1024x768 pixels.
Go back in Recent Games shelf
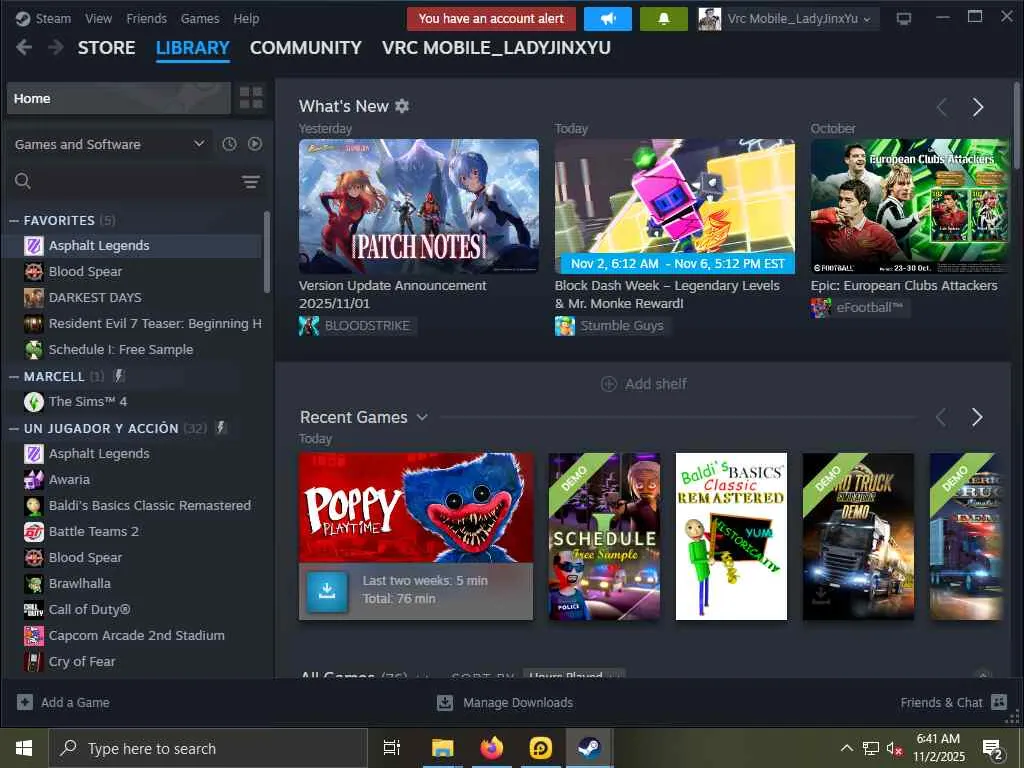pos(941,417)
